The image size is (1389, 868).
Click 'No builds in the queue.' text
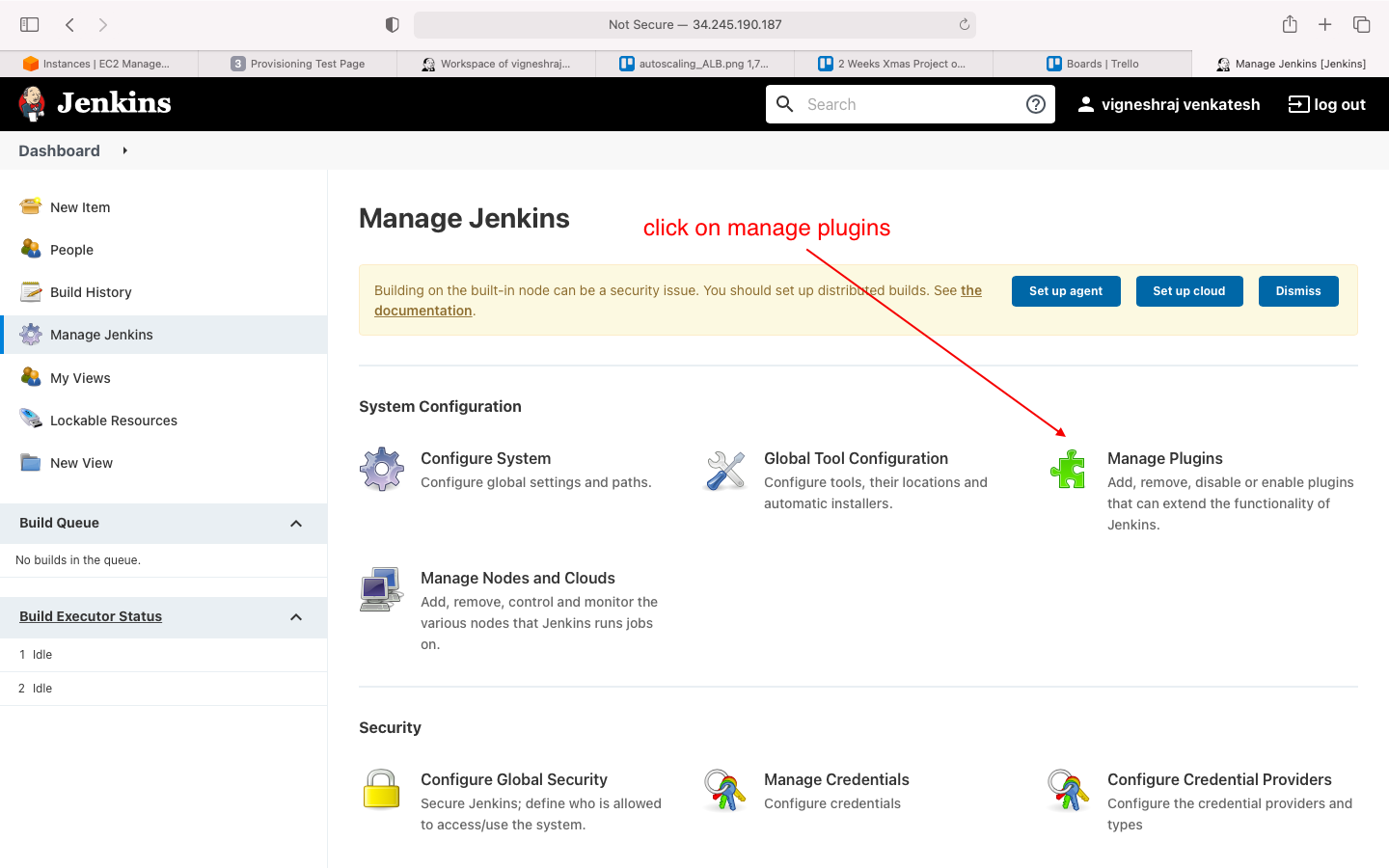[x=78, y=560]
